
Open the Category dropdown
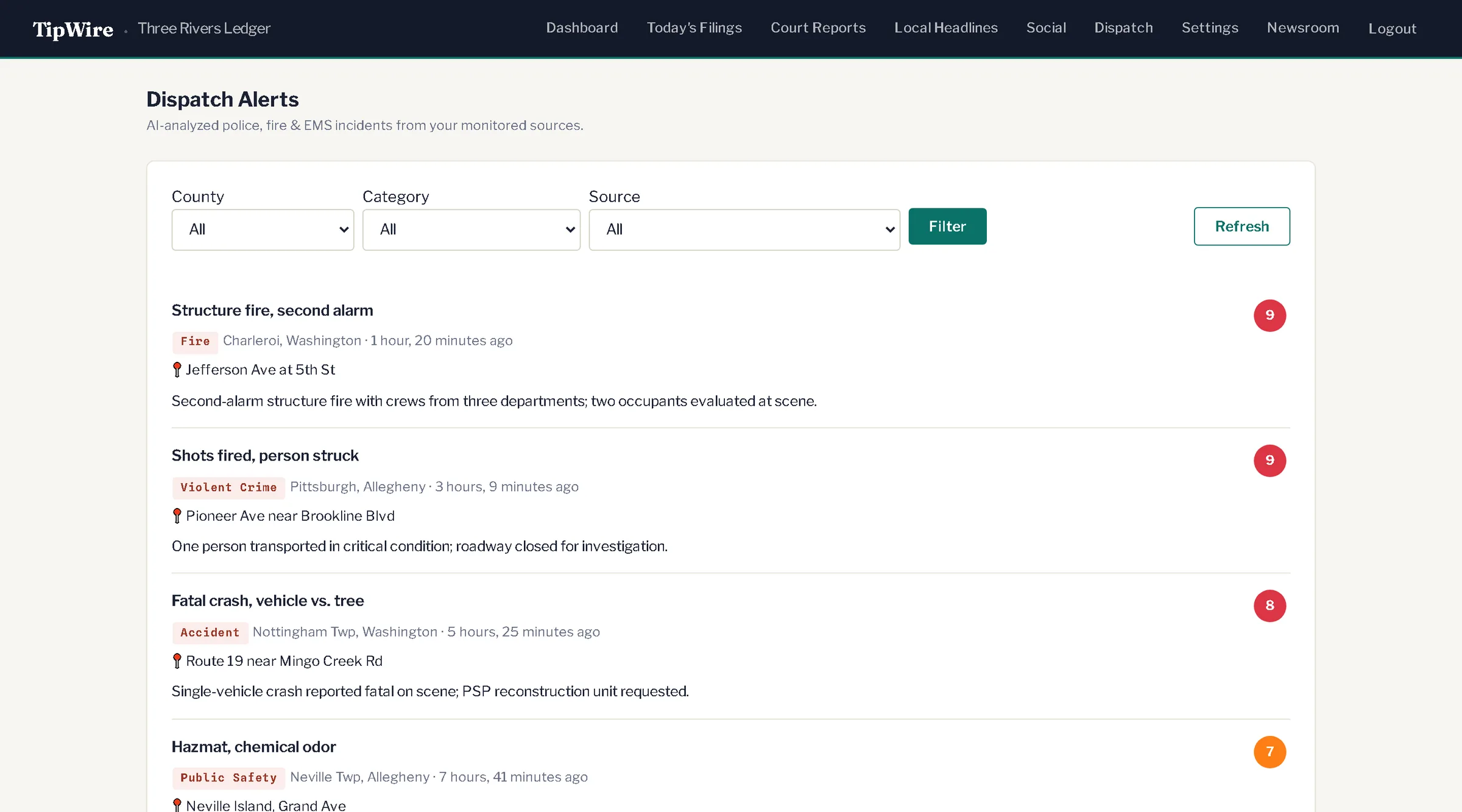471,230
